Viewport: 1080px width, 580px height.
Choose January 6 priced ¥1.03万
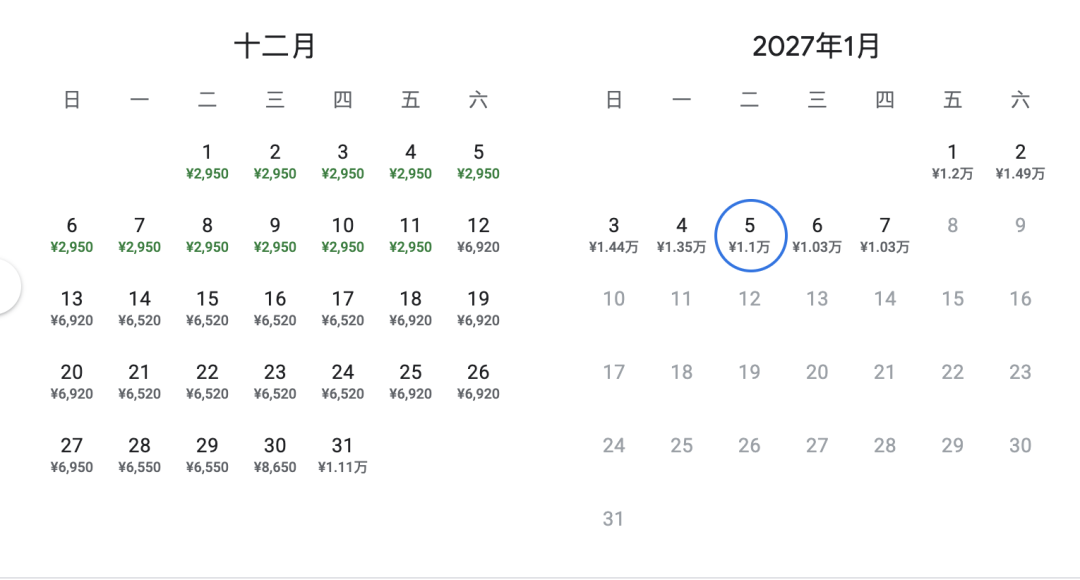tap(817, 235)
